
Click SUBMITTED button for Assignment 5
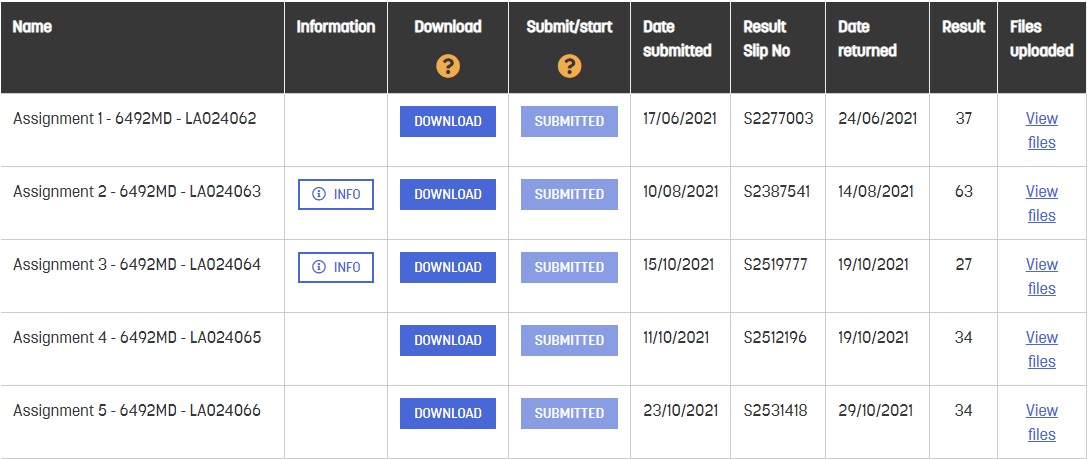click(x=569, y=413)
